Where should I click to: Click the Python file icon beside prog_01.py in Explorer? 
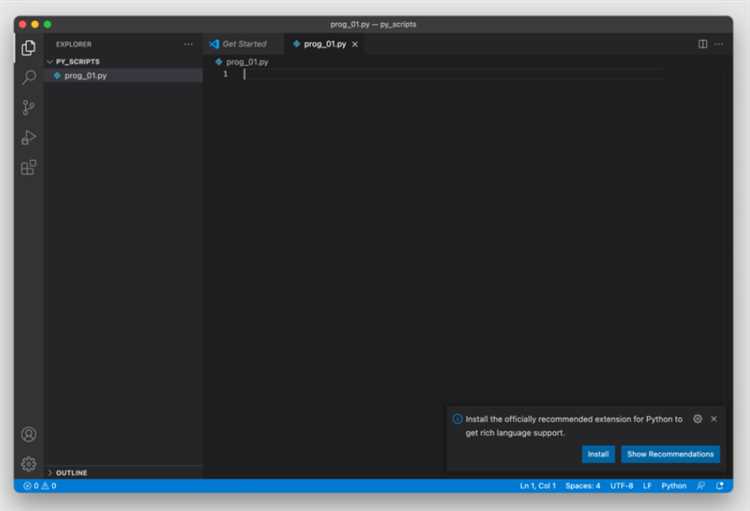[57, 76]
